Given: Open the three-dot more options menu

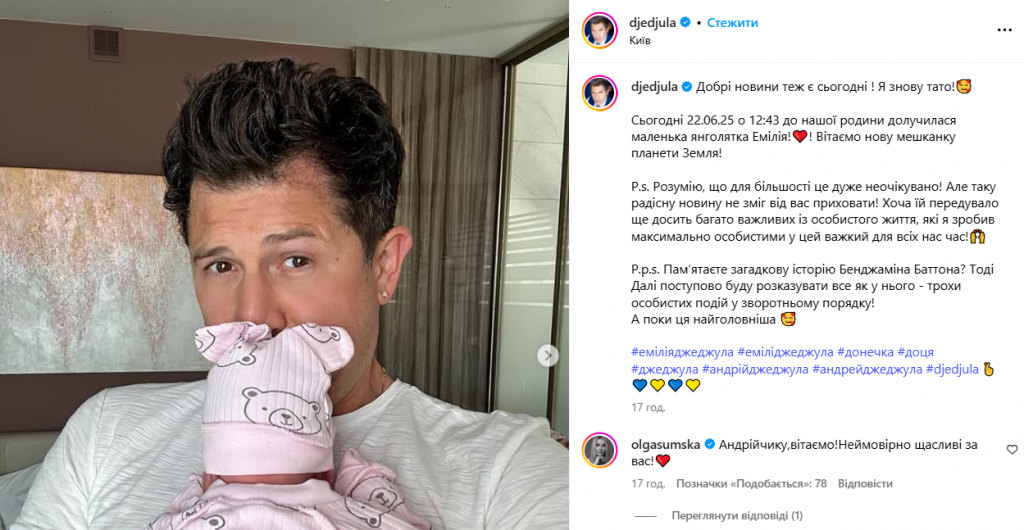Looking at the screenshot, I should click(1004, 30).
